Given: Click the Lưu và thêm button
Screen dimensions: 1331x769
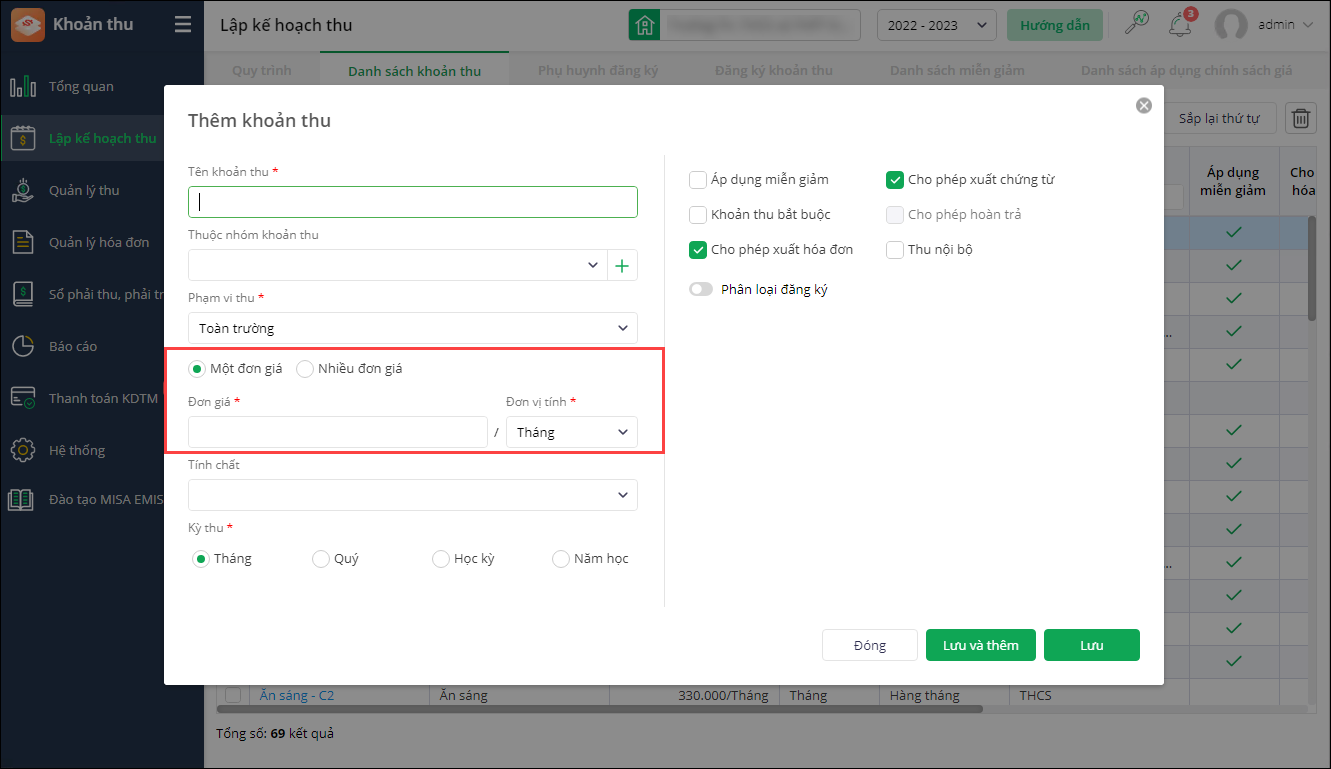Looking at the screenshot, I should (x=981, y=645).
